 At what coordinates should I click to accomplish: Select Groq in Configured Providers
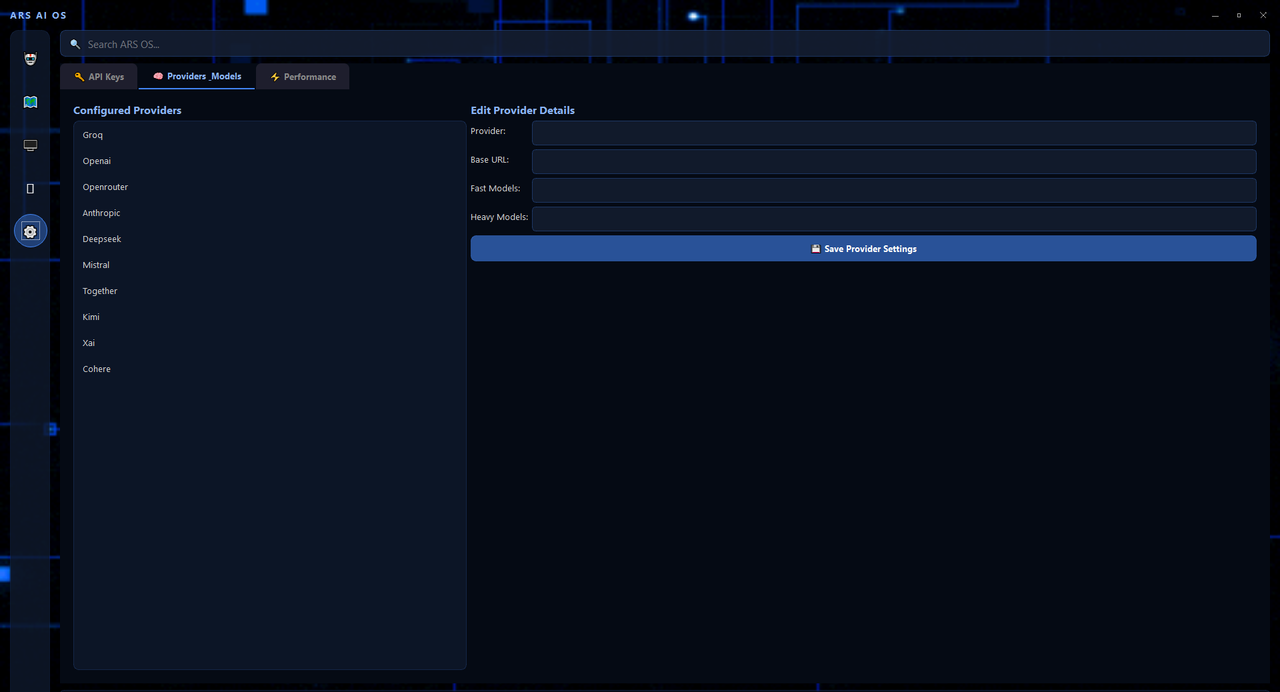click(x=270, y=135)
